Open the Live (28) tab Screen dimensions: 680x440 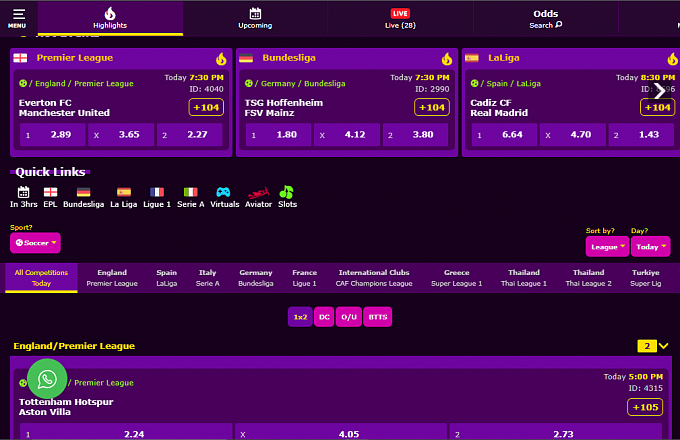[400, 18]
